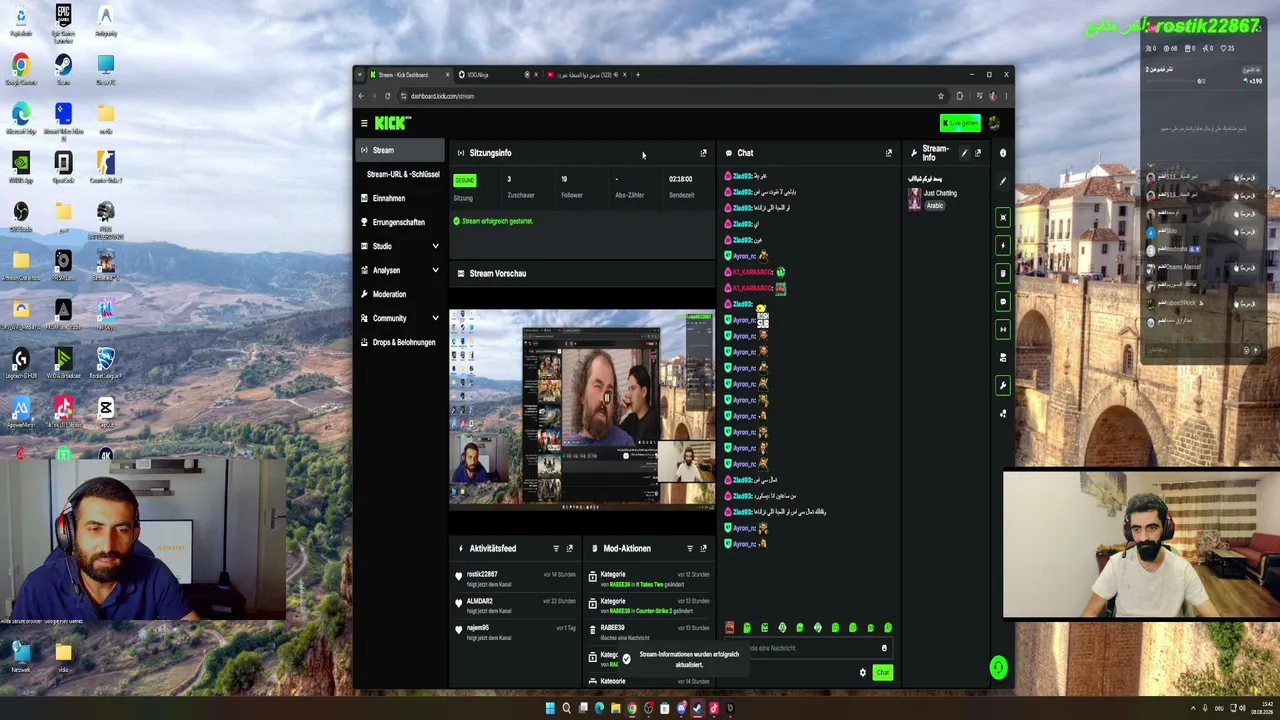
Task: Toggle the lightning bolt panel in right rail
Action: pyautogui.click(x=1003, y=245)
